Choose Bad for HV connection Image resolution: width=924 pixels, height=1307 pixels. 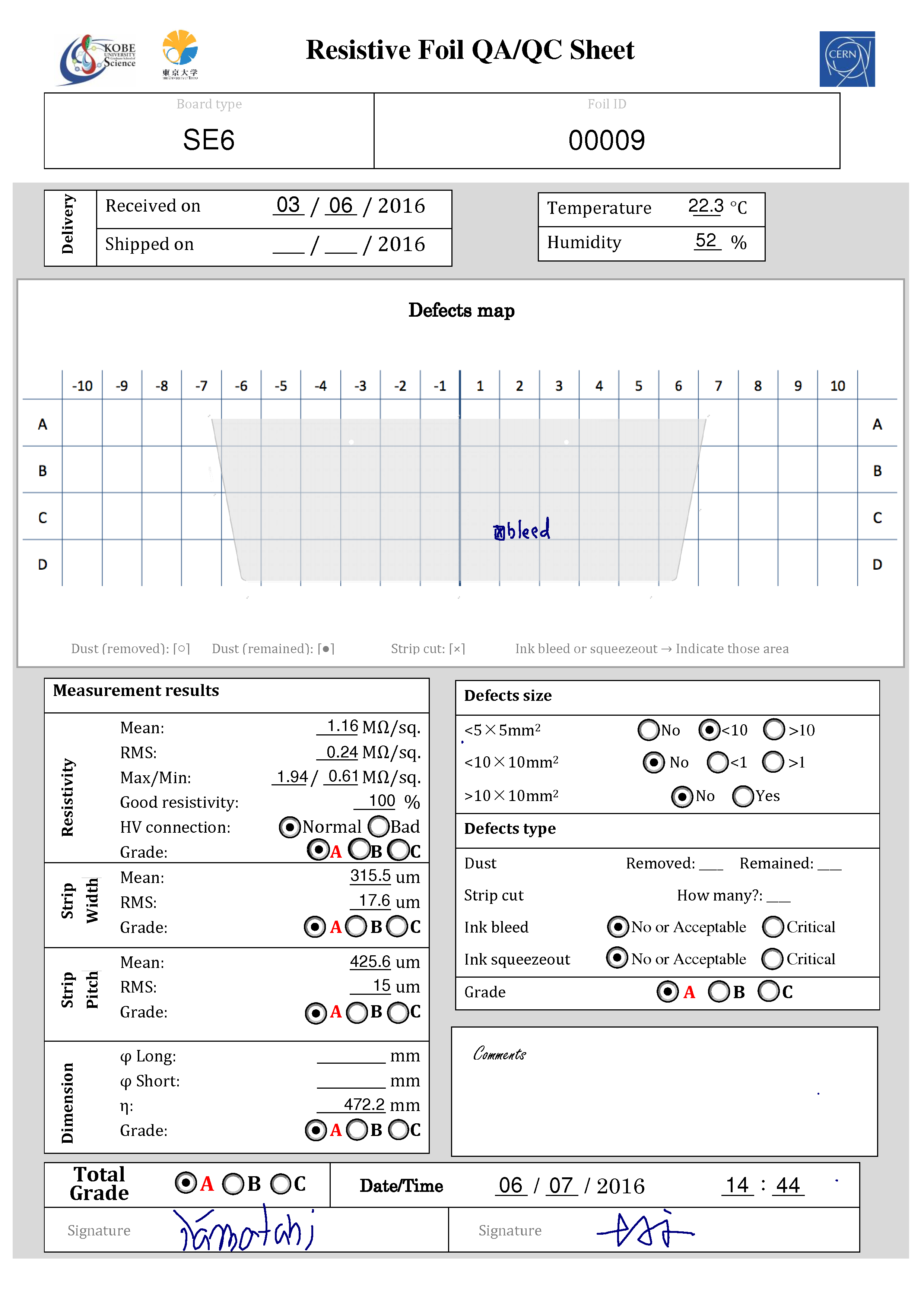[379, 826]
